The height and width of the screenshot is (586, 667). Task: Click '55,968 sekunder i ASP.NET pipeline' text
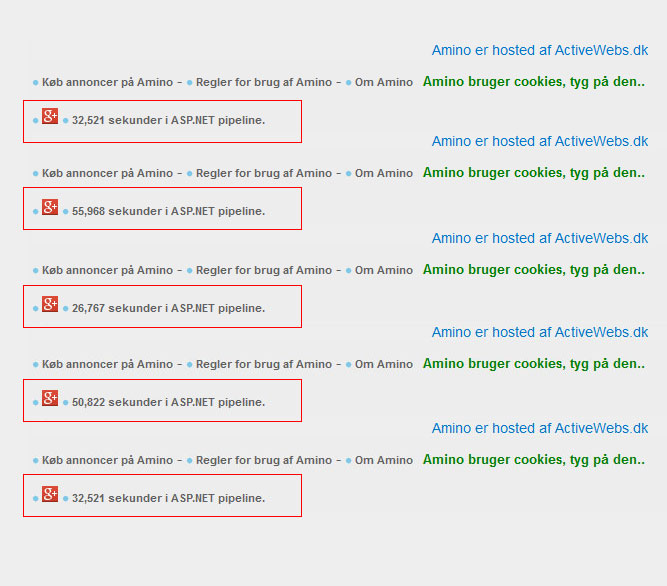[x=168, y=211]
